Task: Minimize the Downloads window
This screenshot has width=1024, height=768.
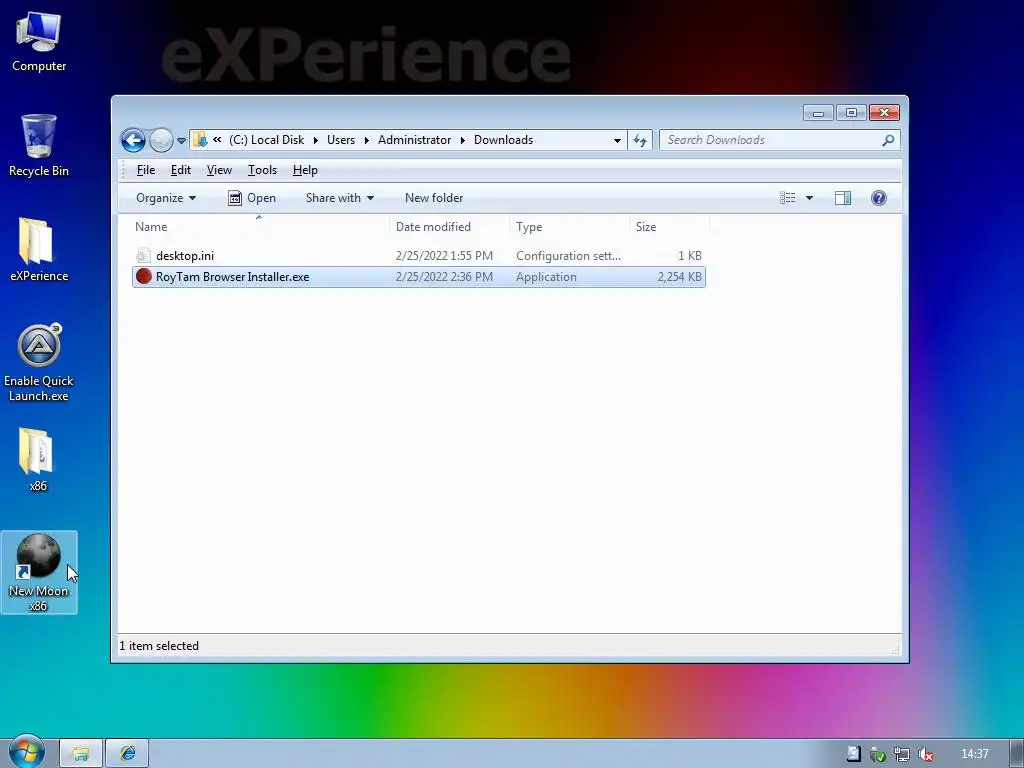Action: [818, 113]
